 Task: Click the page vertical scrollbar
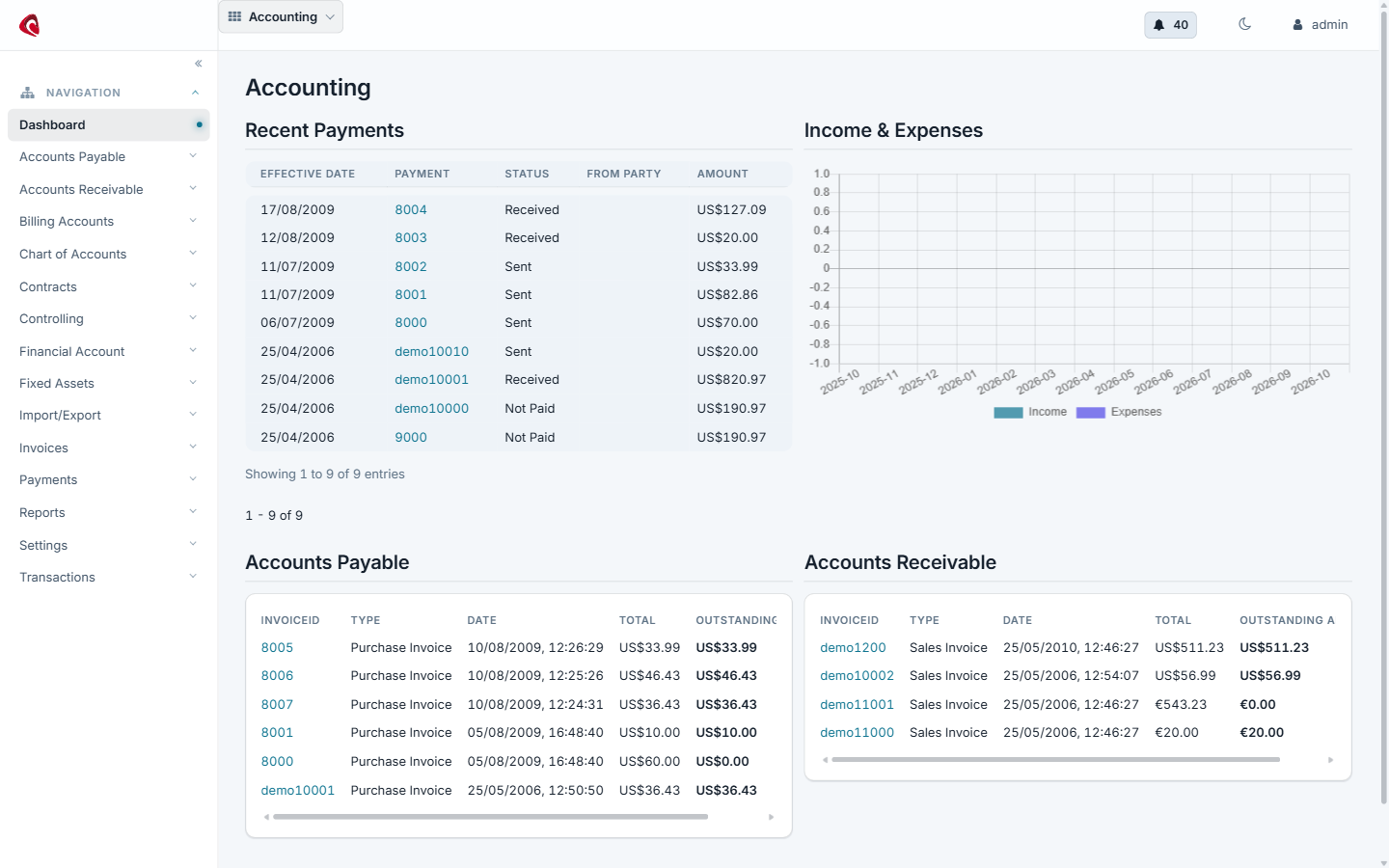click(x=1384, y=405)
